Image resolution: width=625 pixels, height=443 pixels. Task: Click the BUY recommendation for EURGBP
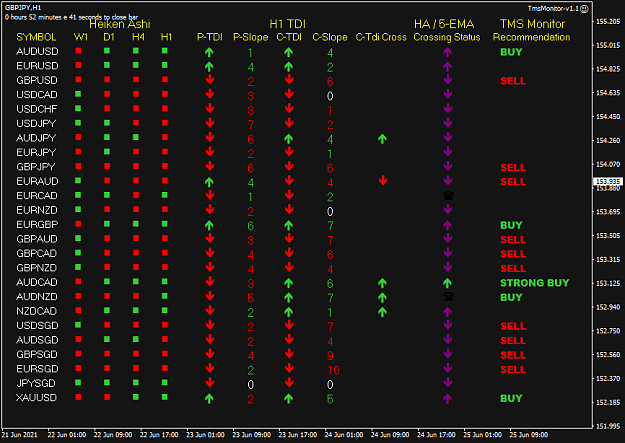511,225
